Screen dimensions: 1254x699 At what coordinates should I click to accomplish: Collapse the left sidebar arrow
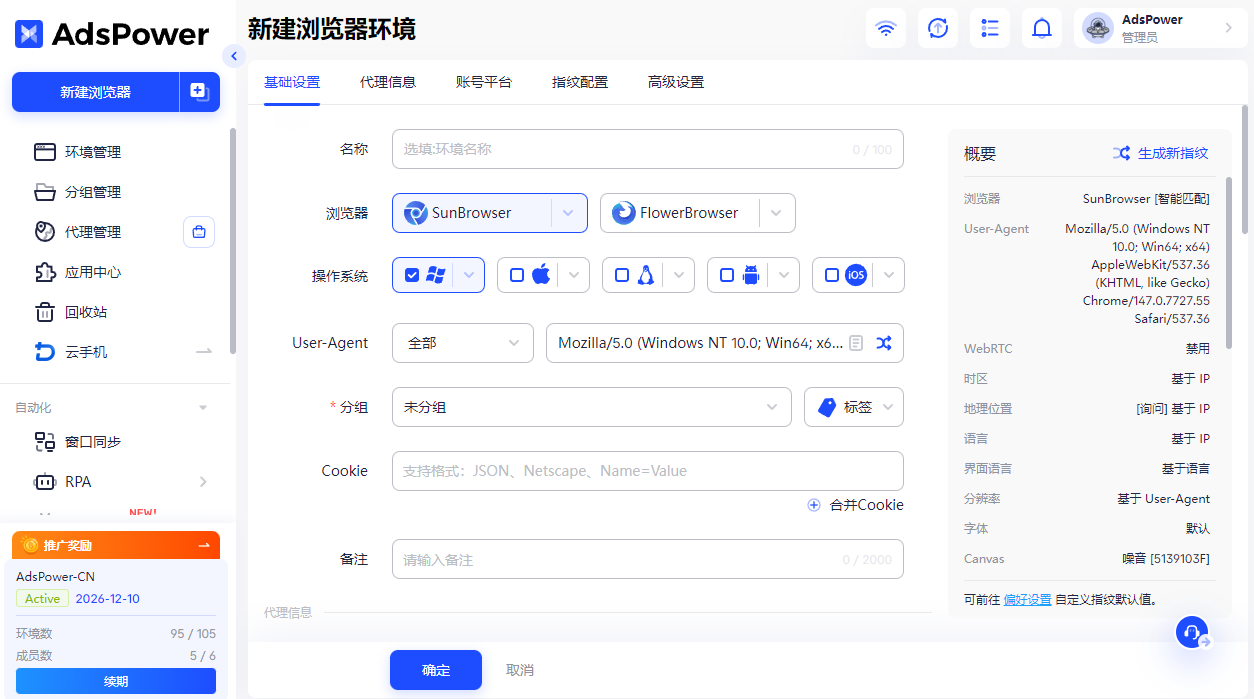tap(234, 56)
